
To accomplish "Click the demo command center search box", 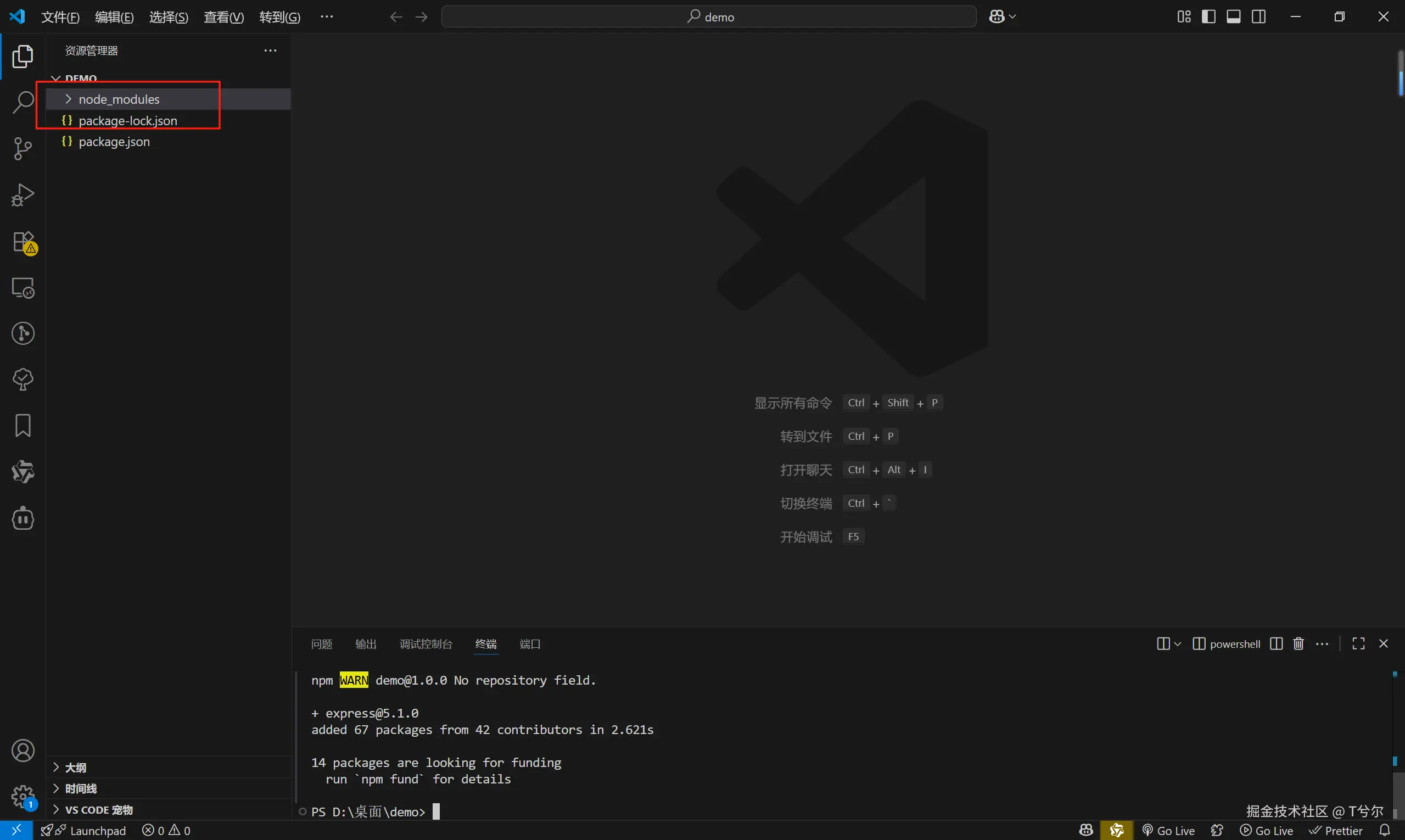I will pos(709,17).
